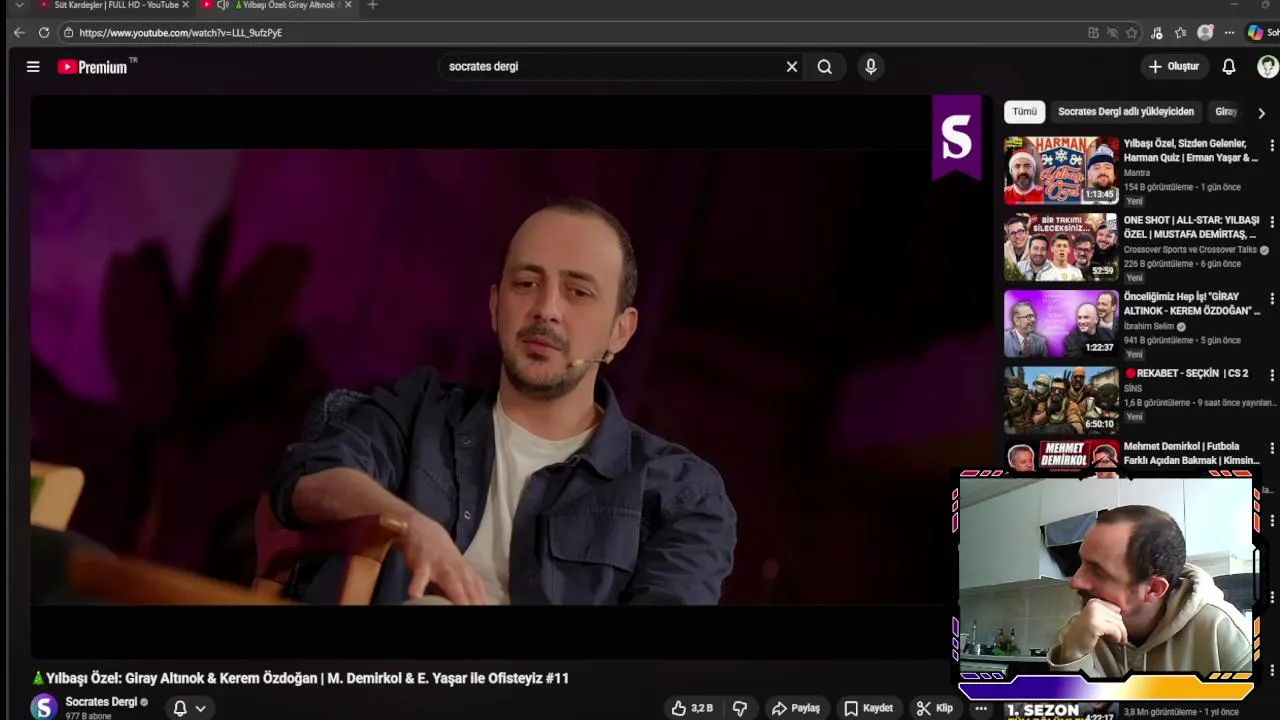The width and height of the screenshot is (1280, 720).
Task: Expand the tab search dropdown arrow
Action: pyautogui.click(x=18, y=5)
